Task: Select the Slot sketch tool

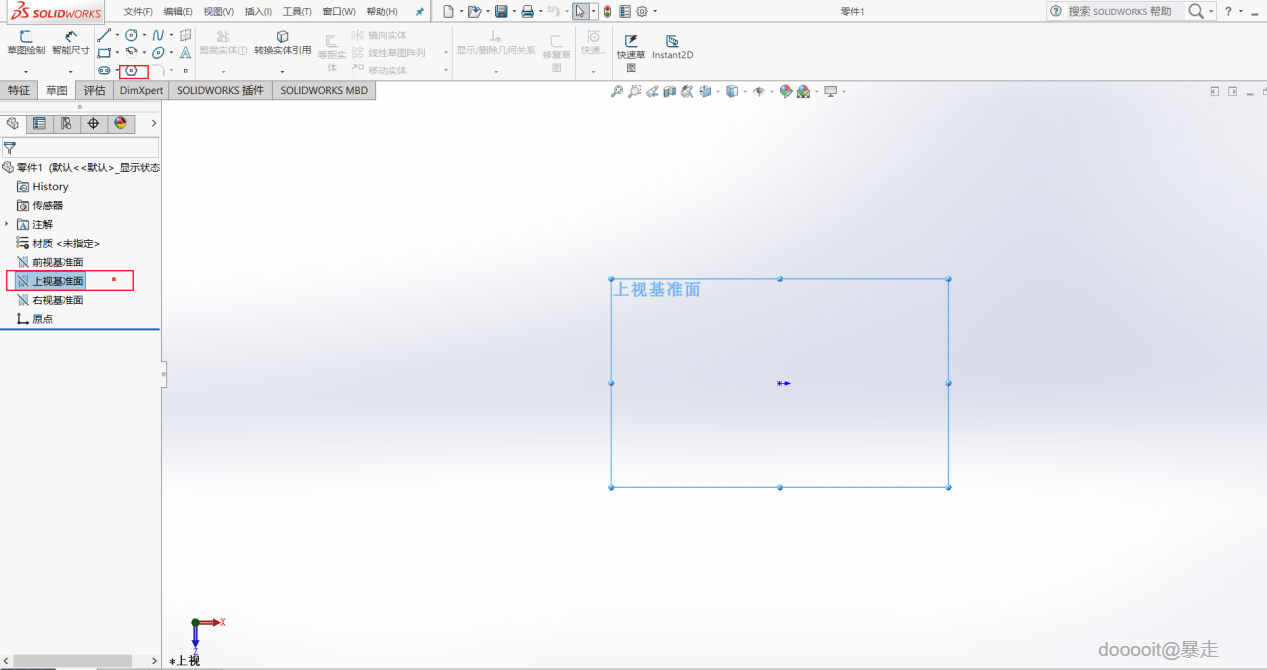Action: click(104, 70)
